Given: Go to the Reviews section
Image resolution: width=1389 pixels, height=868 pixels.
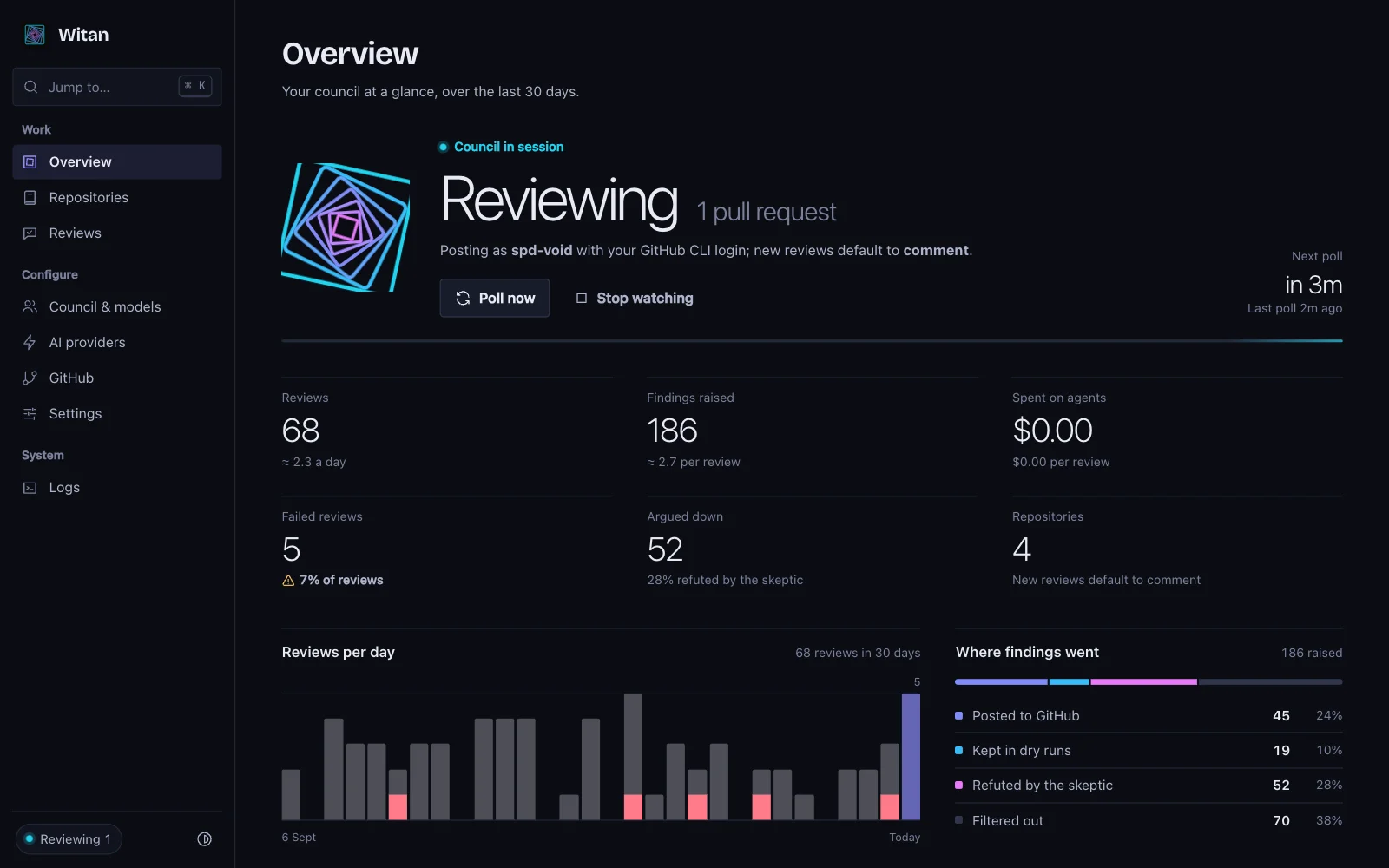Looking at the screenshot, I should click(117, 233).
